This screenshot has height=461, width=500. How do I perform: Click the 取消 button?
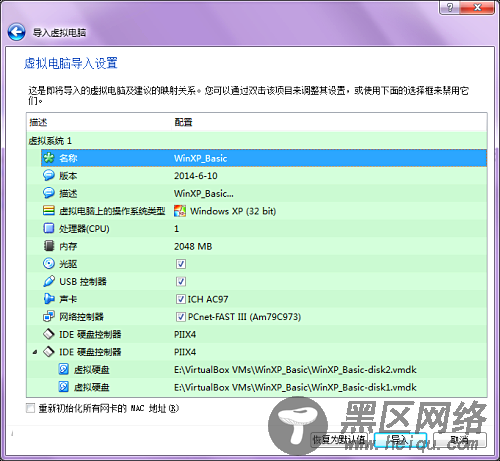[x=460, y=440]
